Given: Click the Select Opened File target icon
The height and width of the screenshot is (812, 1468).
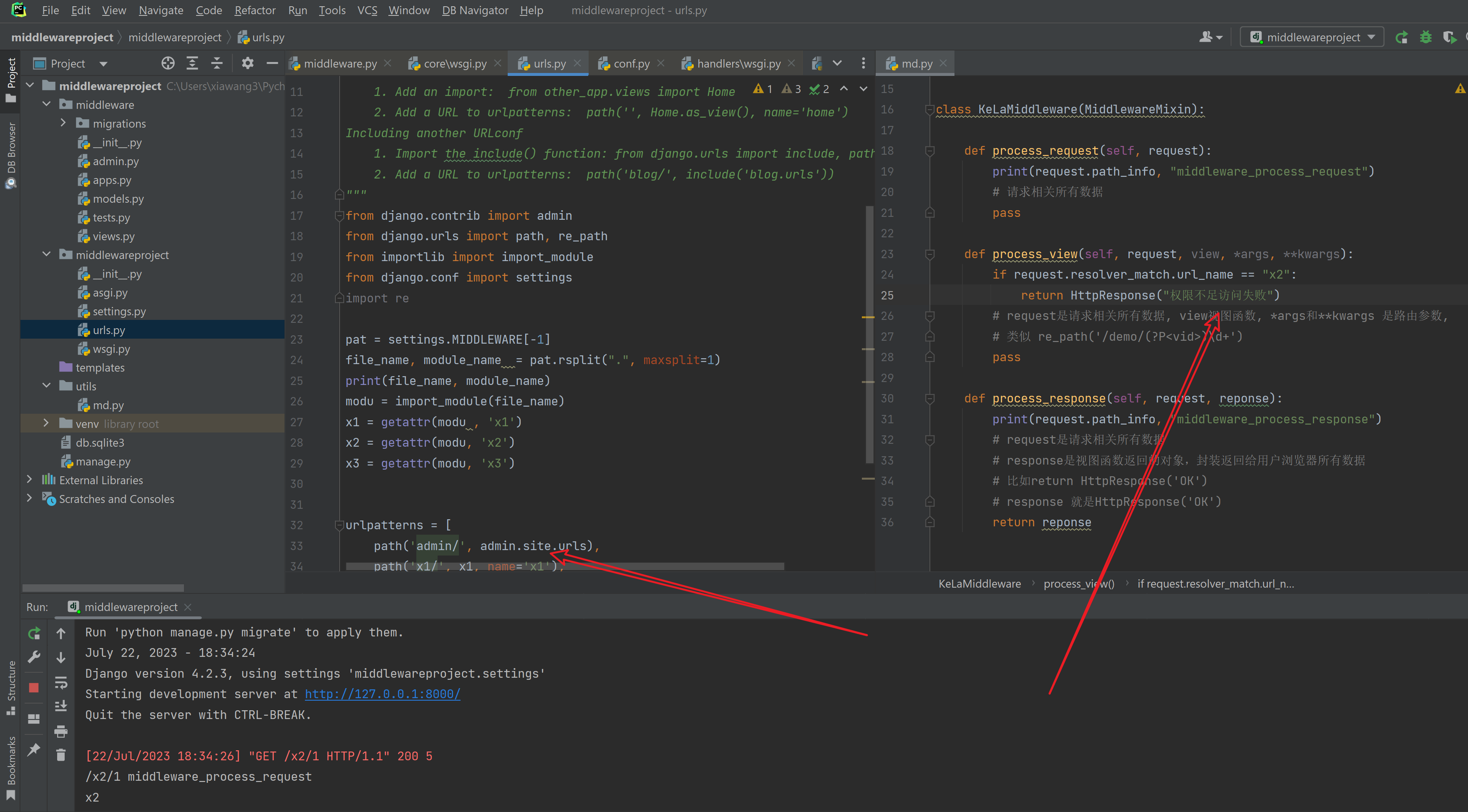Looking at the screenshot, I should [168, 63].
